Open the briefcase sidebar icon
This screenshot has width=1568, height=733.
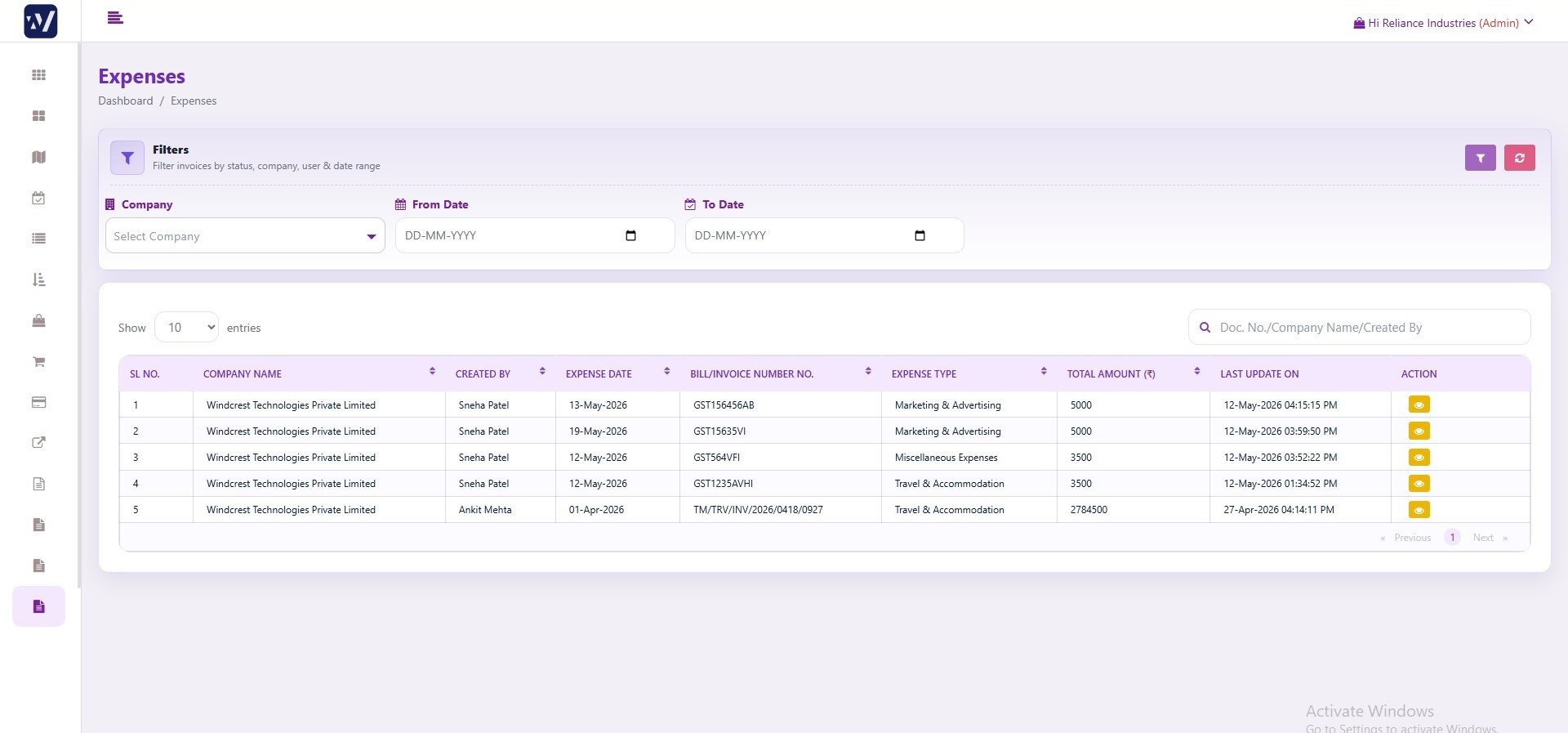tap(38, 320)
